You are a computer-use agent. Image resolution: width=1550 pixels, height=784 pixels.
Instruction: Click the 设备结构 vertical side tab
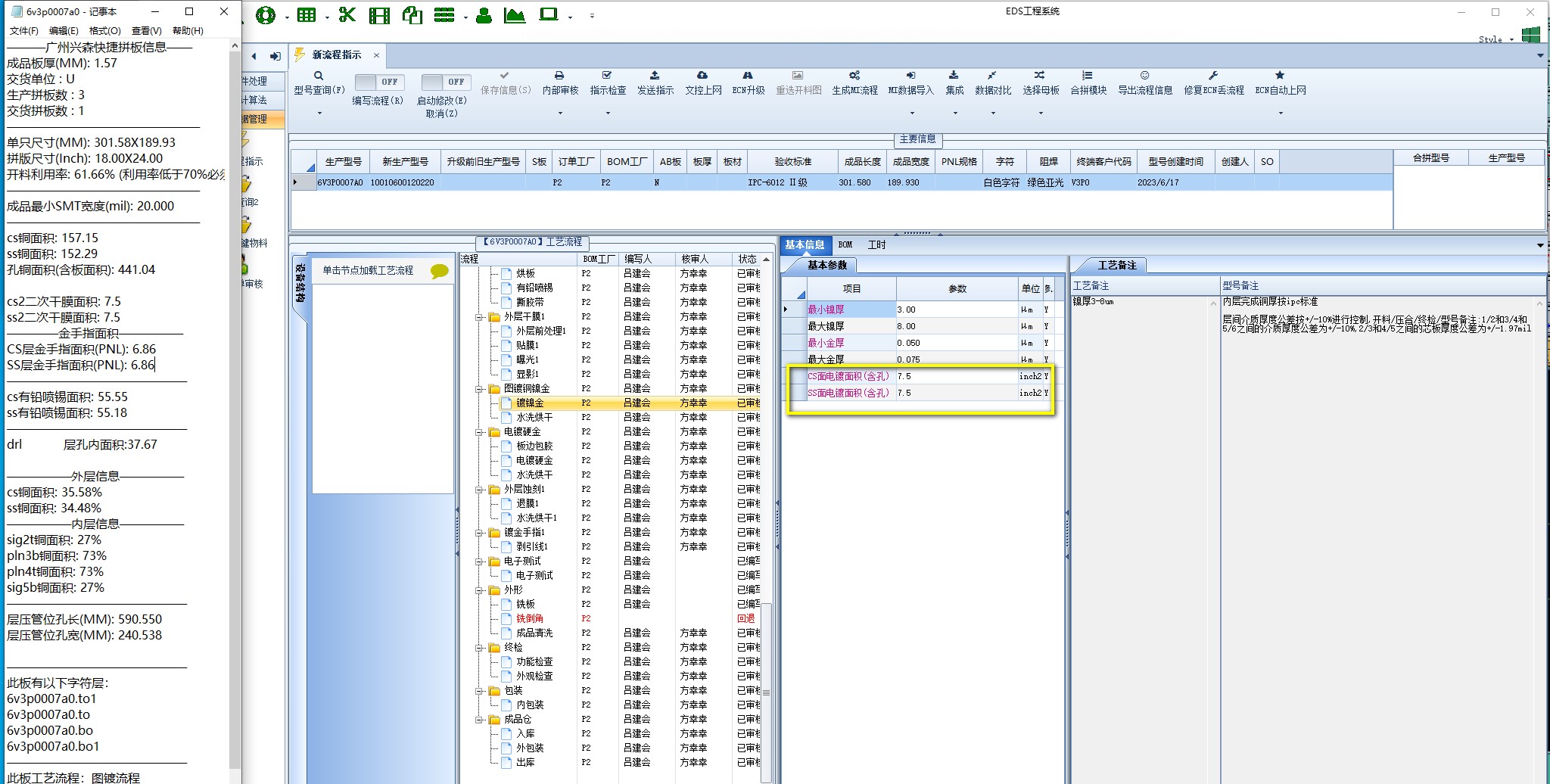(300, 283)
